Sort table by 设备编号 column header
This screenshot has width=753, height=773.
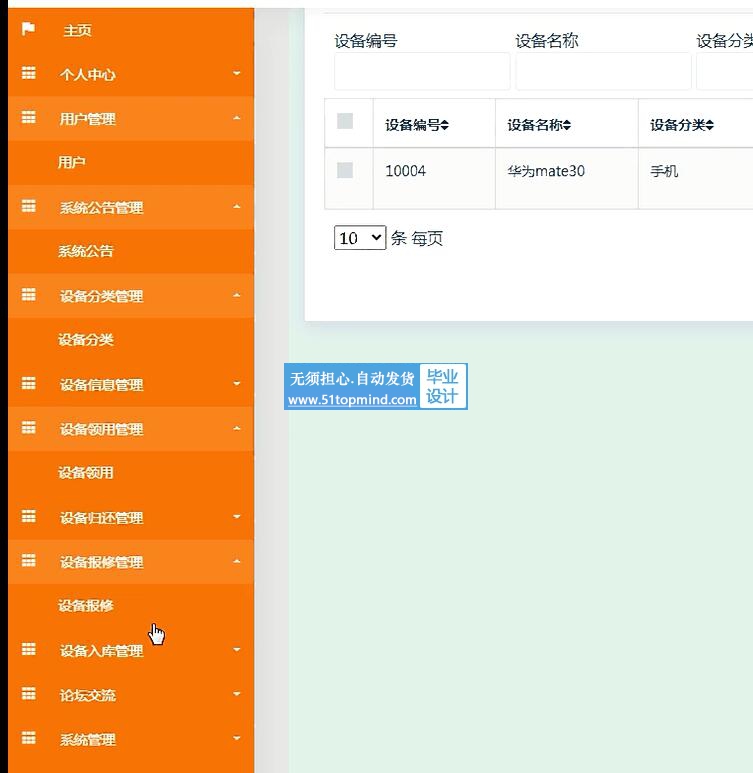pos(417,125)
